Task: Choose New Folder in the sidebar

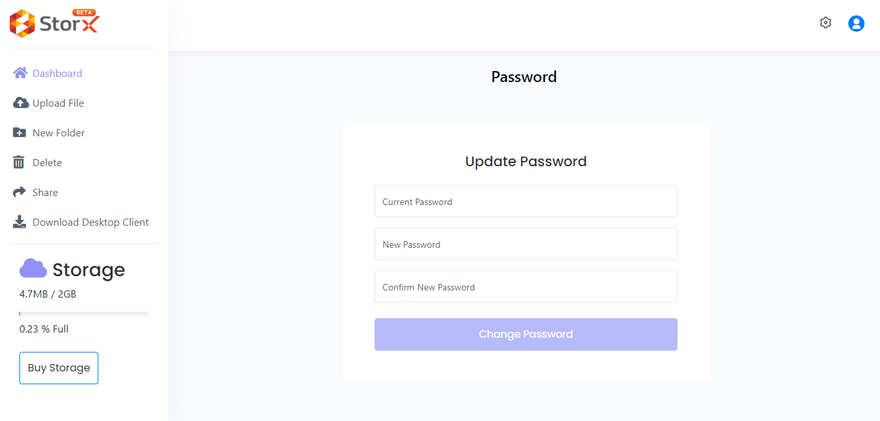Action: (58, 133)
